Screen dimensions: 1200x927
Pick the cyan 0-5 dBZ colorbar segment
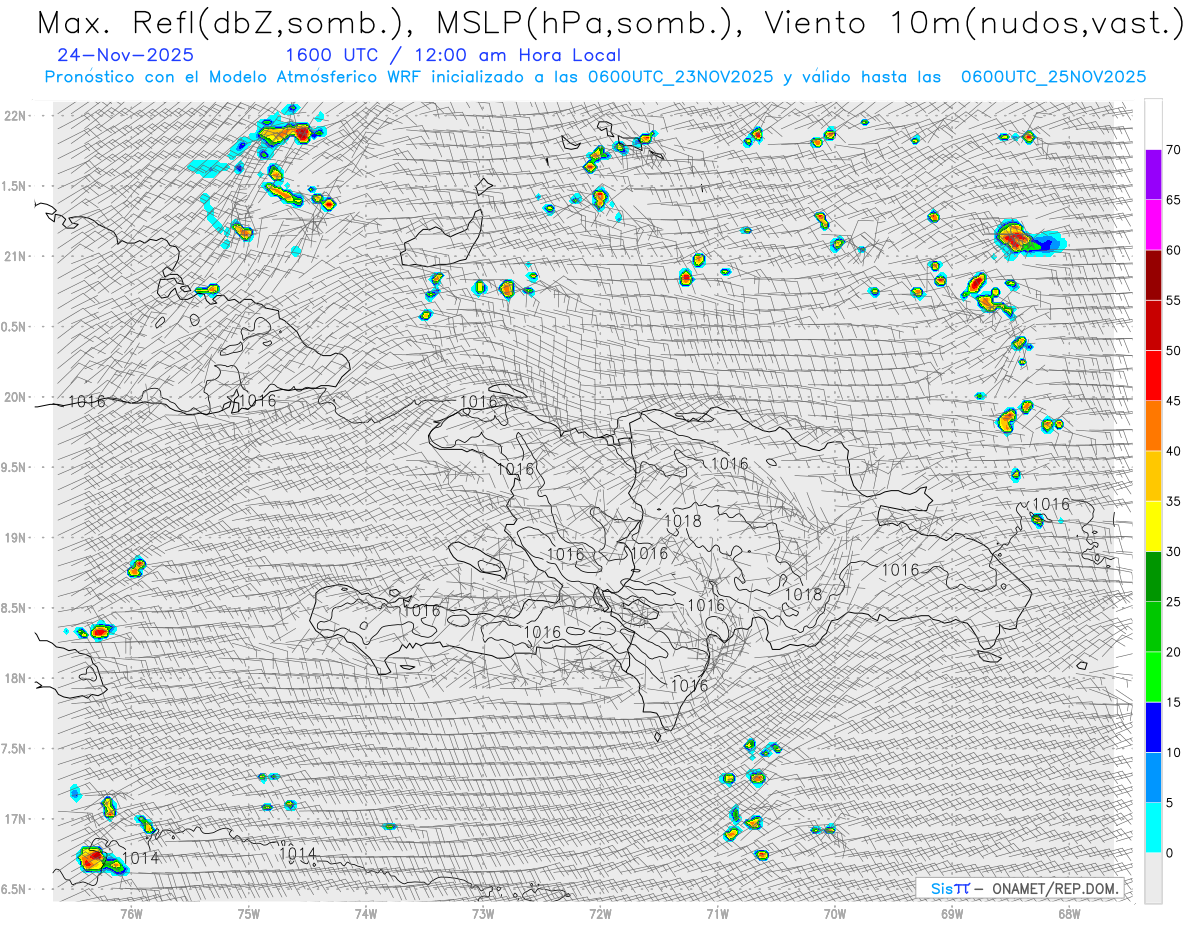[1153, 827]
